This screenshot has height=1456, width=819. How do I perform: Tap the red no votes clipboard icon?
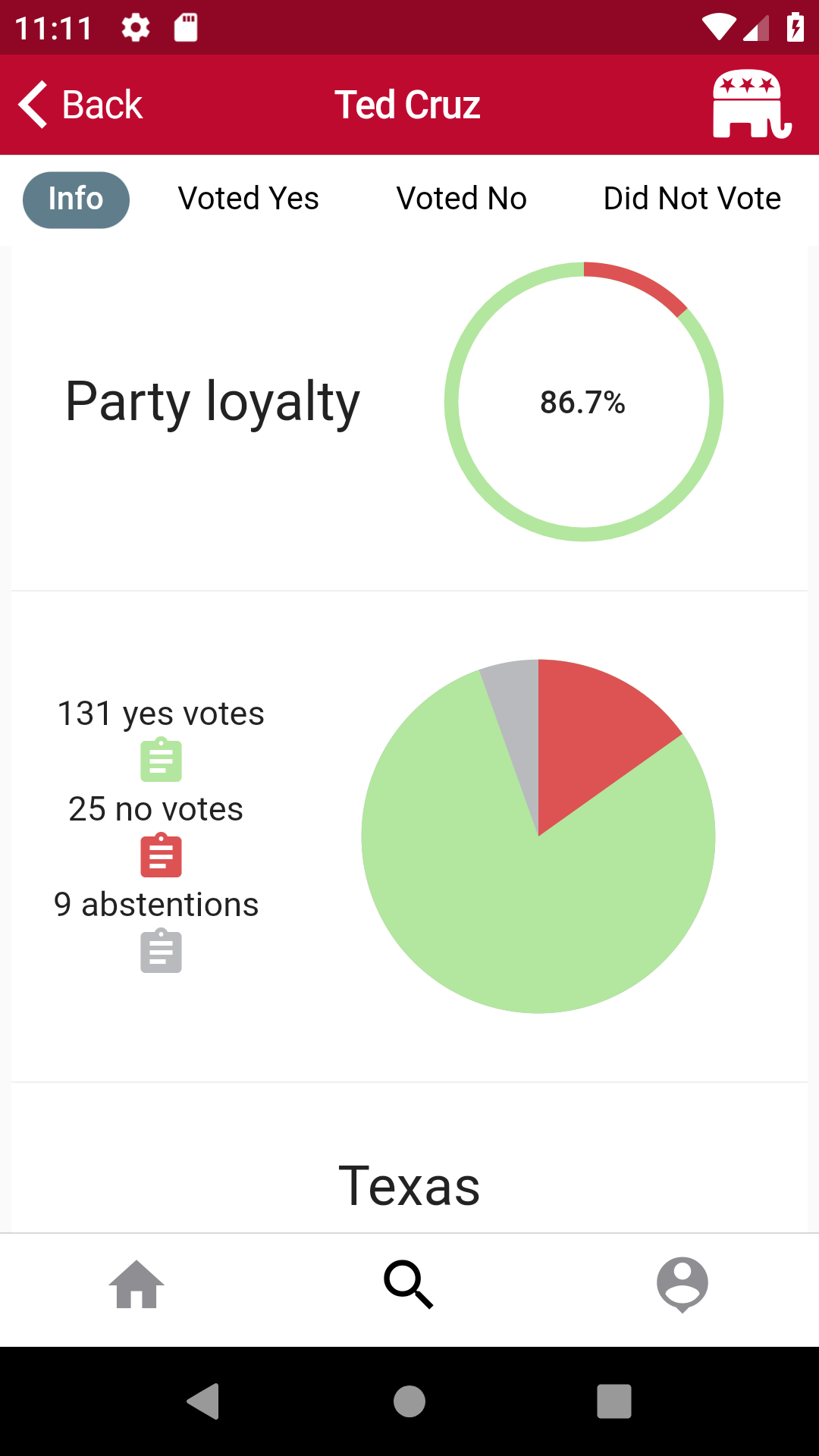(161, 855)
